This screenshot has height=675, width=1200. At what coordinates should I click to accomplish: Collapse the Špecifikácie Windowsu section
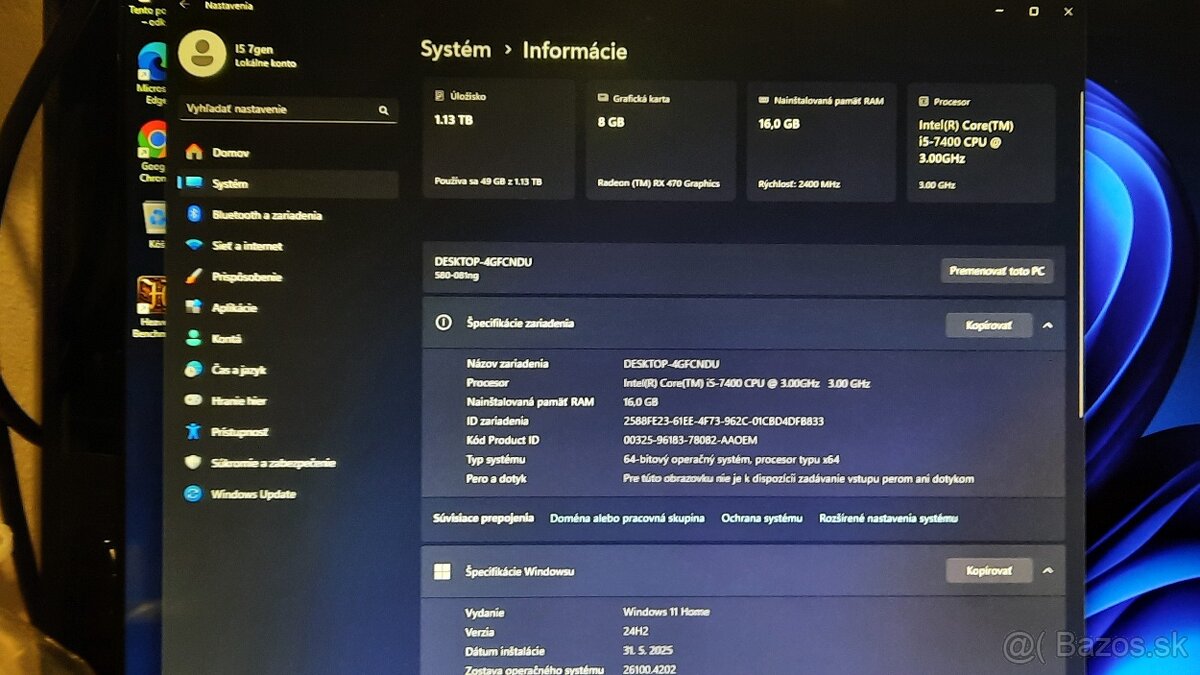click(1047, 571)
